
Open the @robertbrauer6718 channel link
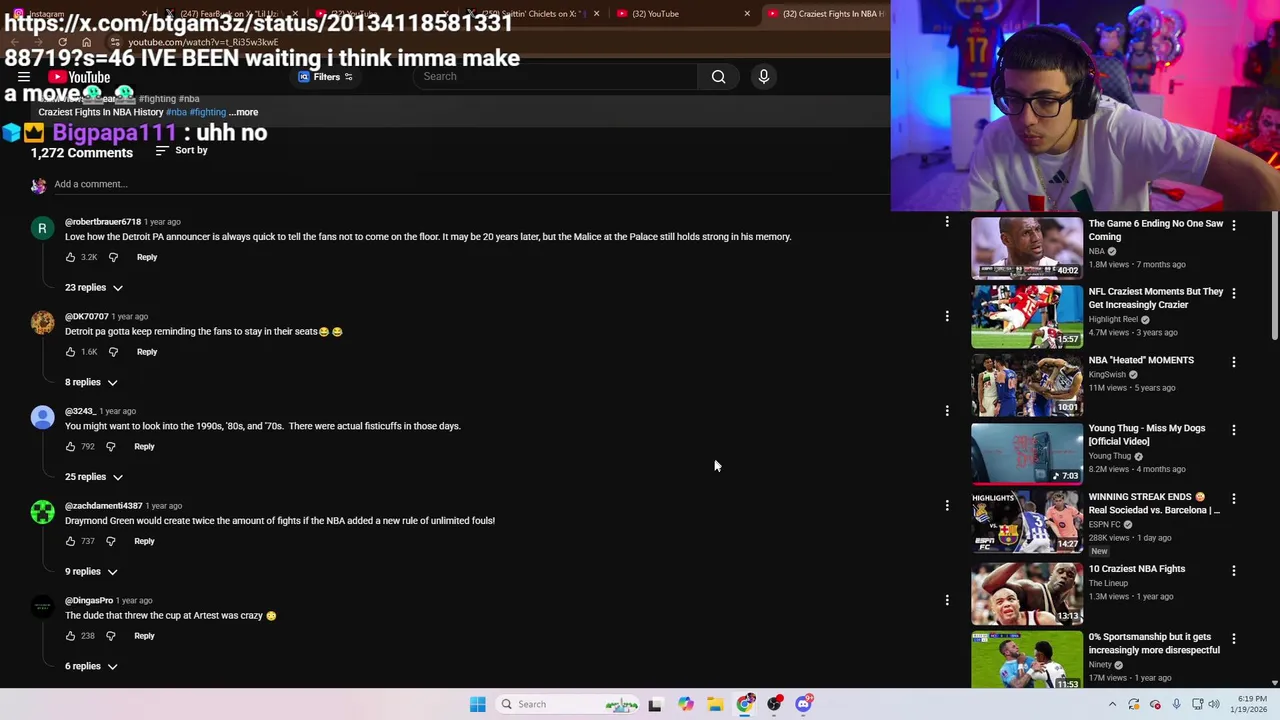point(103,222)
